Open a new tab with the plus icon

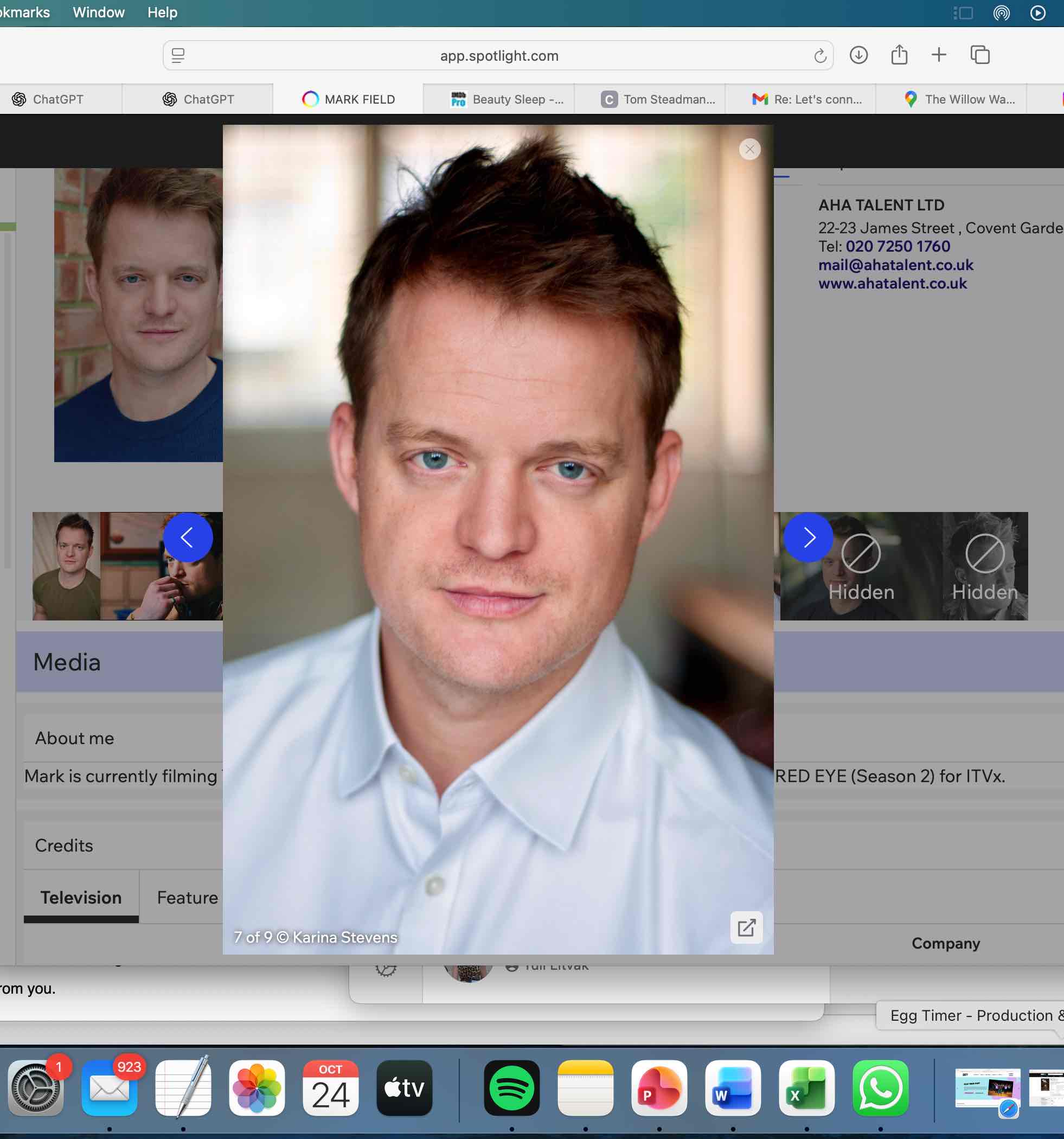(x=939, y=55)
